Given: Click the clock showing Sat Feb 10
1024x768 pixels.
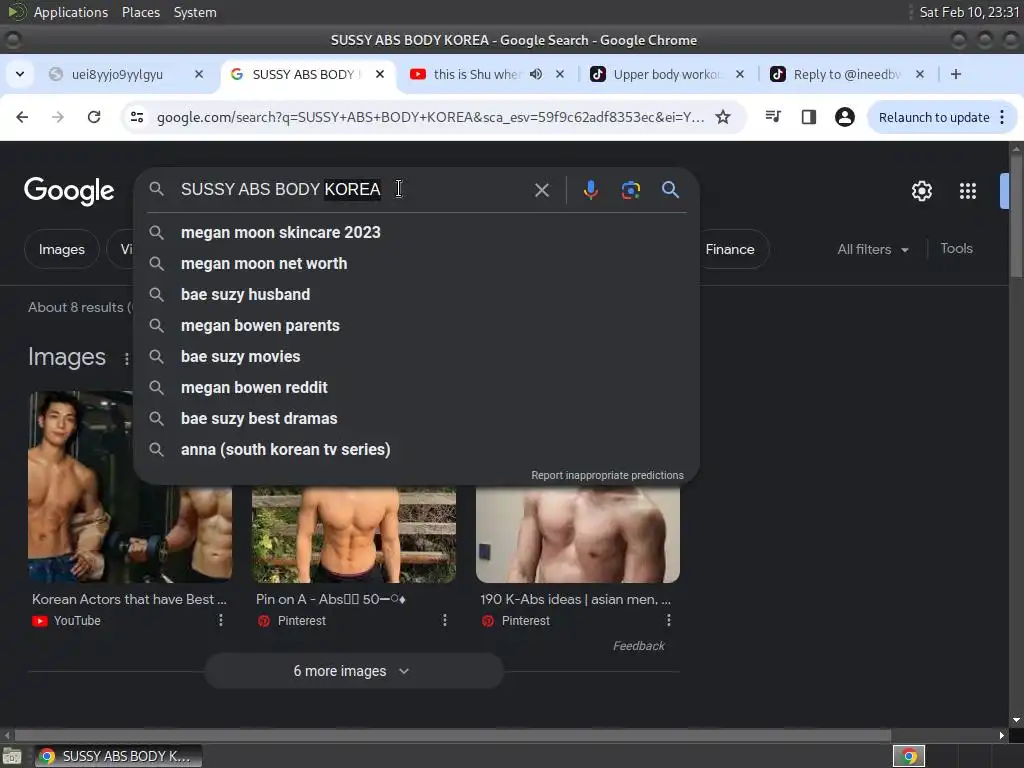Looking at the screenshot, I should [969, 12].
